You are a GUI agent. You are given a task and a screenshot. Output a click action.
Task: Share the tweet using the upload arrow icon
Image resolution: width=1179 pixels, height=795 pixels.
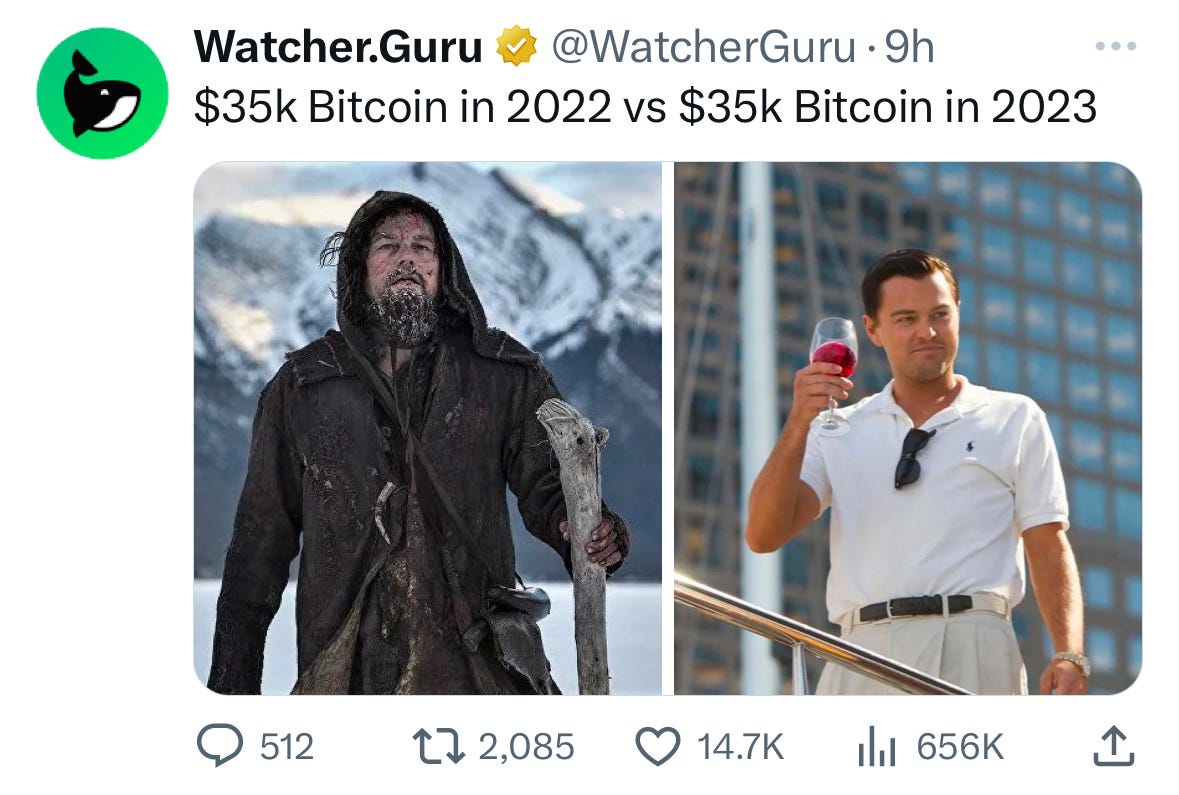(x=1114, y=746)
